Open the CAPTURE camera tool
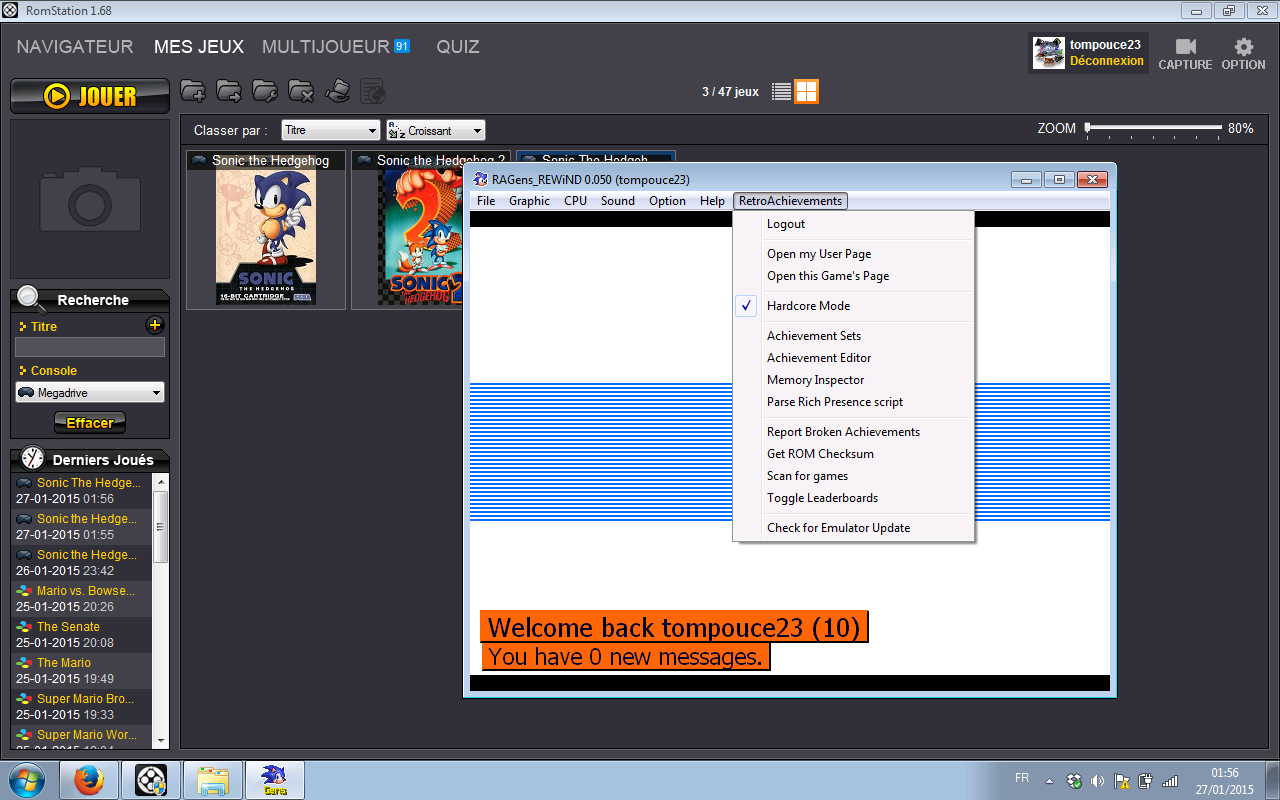The image size is (1280, 800). (1185, 53)
